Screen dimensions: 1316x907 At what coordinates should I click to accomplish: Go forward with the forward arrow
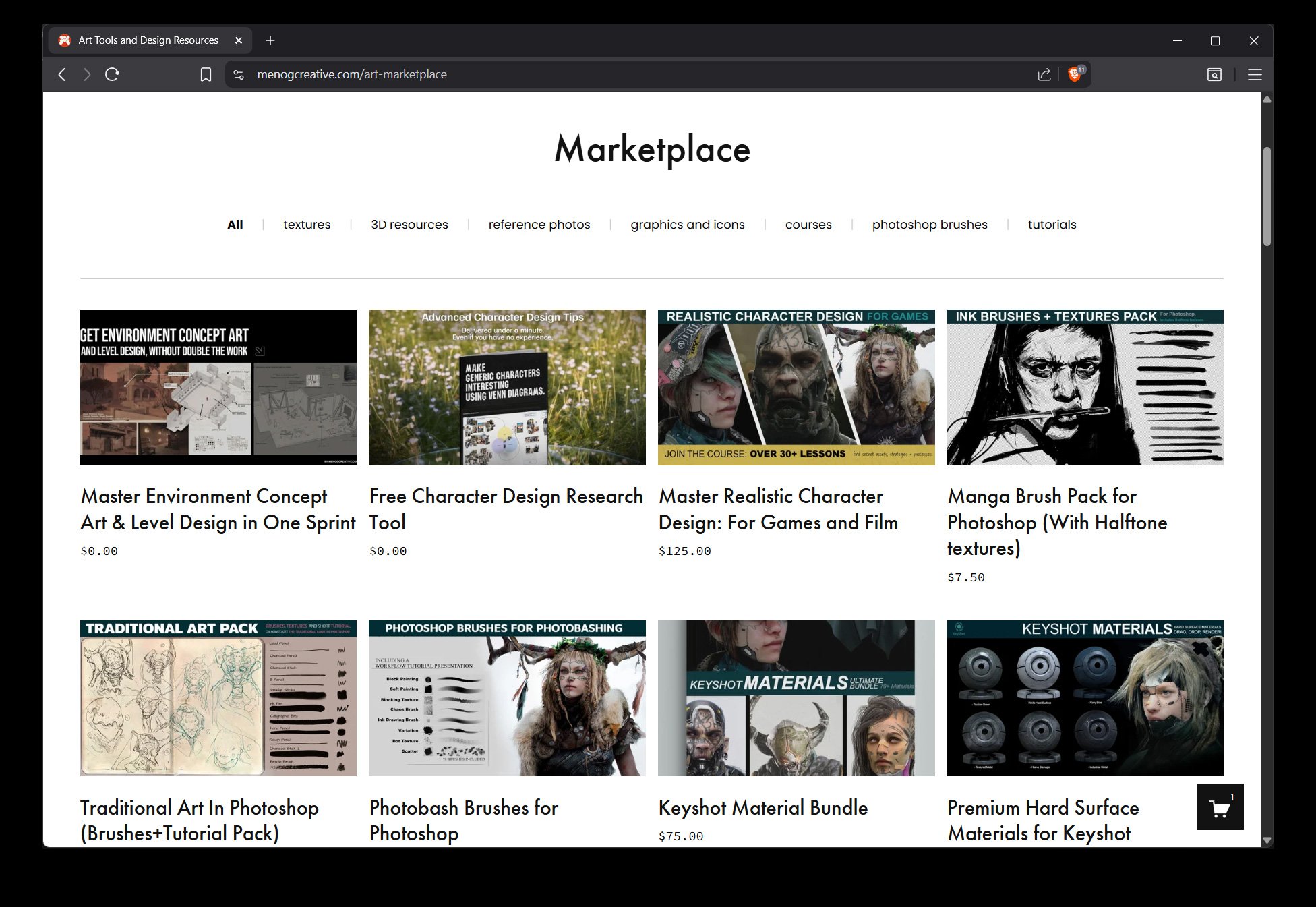(x=86, y=75)
